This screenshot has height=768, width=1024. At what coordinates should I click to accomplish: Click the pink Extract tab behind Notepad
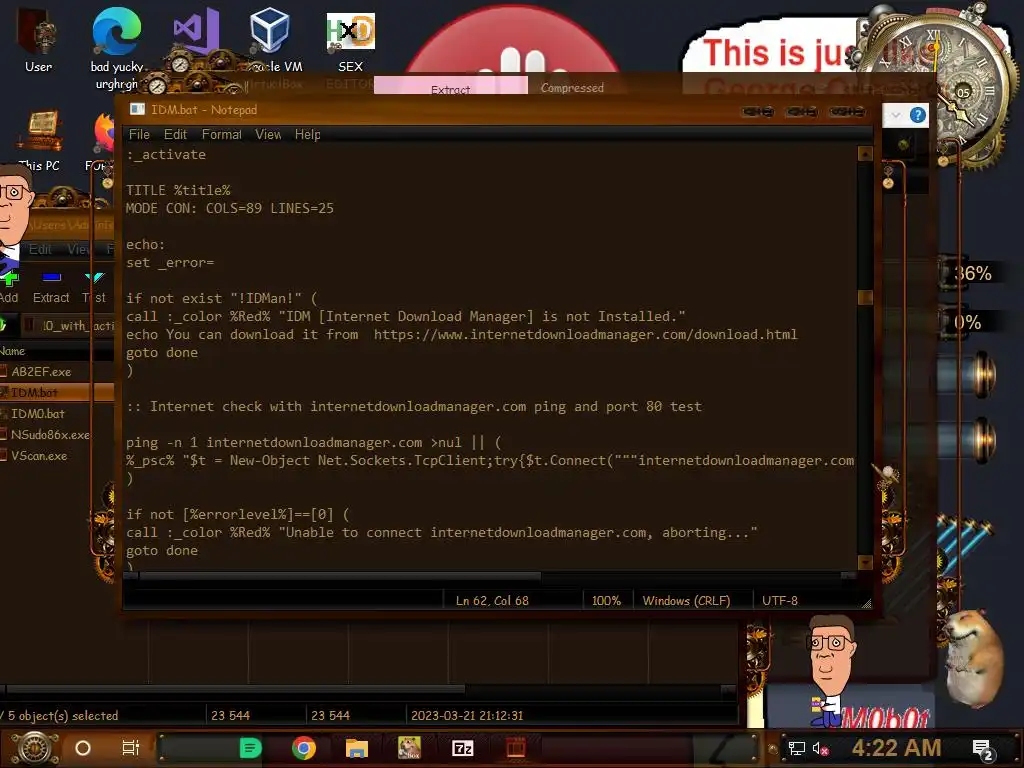[451, 87]
